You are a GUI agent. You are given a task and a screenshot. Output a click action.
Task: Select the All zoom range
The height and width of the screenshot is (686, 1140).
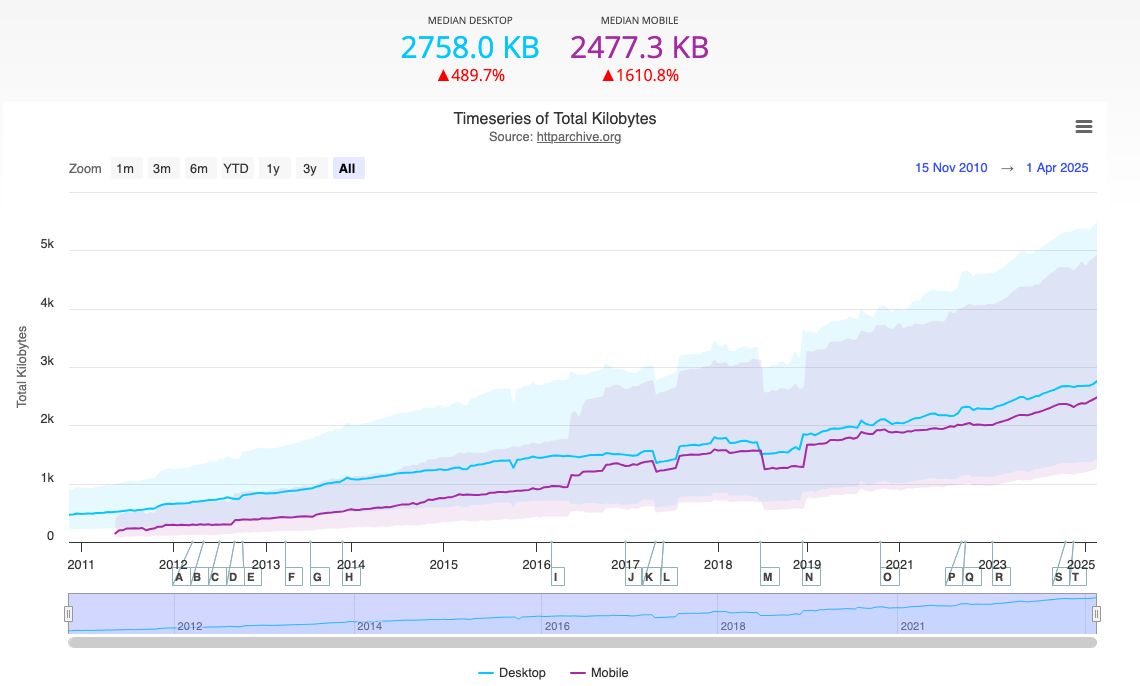tap(347, 168)
